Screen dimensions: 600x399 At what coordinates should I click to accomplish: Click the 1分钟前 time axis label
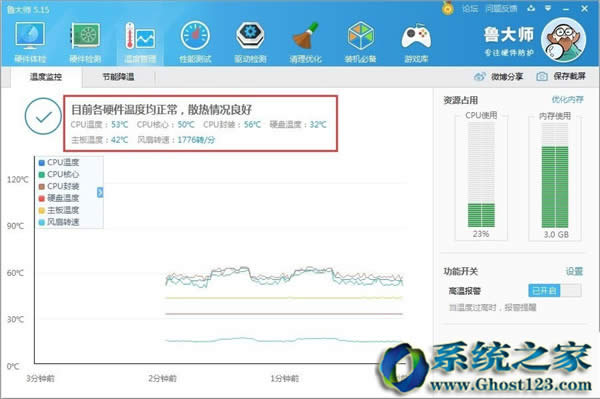click(x=285, y=378)
